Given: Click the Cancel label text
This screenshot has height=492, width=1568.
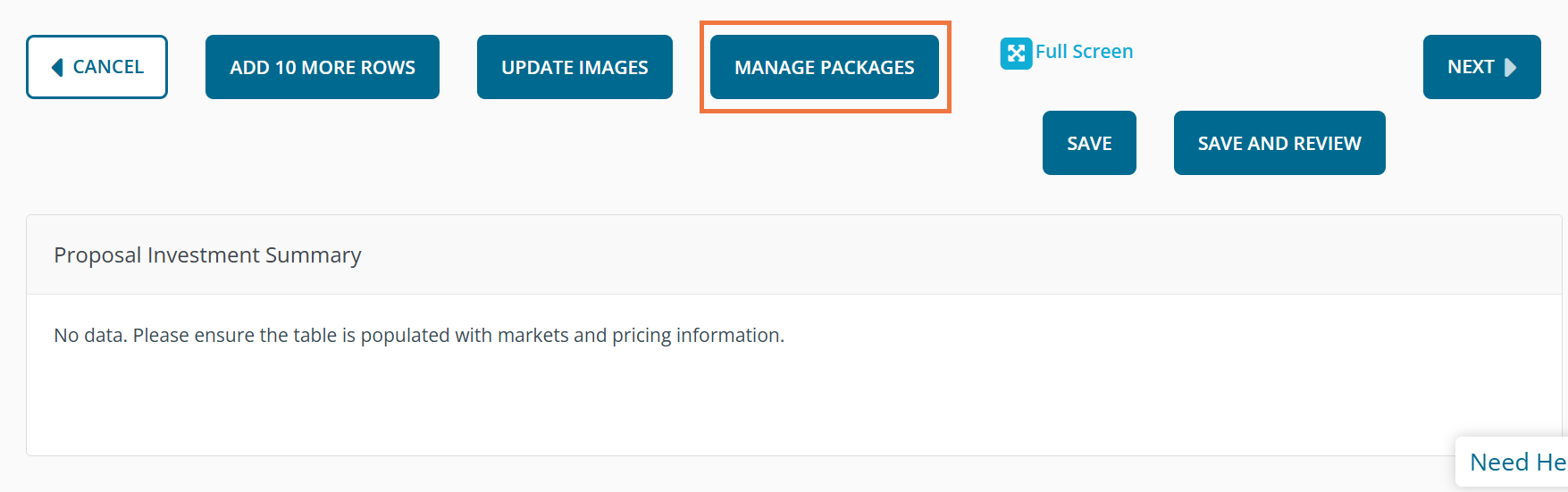Looking at the screenshot, I should pyautogui.click(x=108, y=67).
